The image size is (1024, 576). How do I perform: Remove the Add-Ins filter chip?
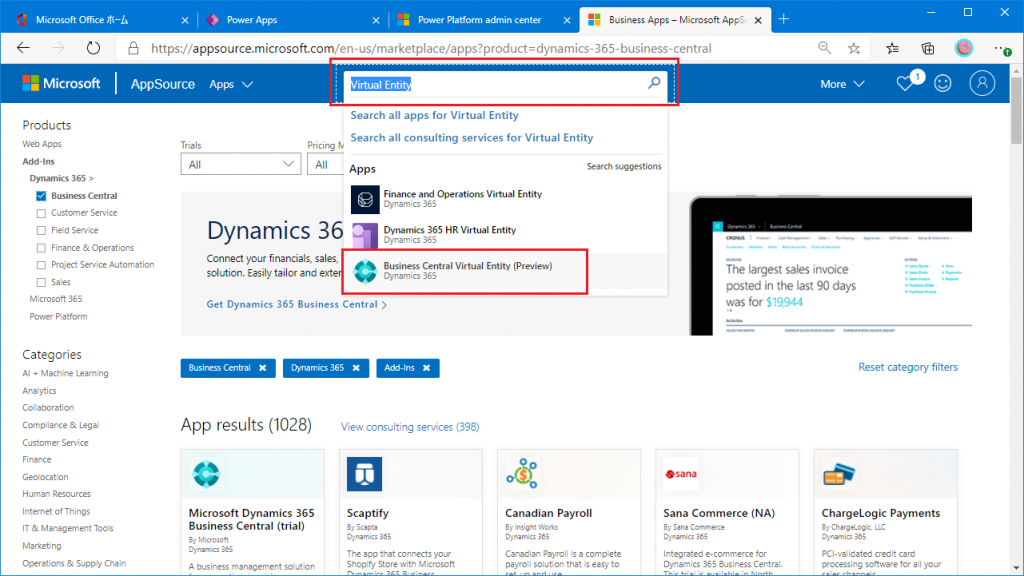[x=426, y=368]
